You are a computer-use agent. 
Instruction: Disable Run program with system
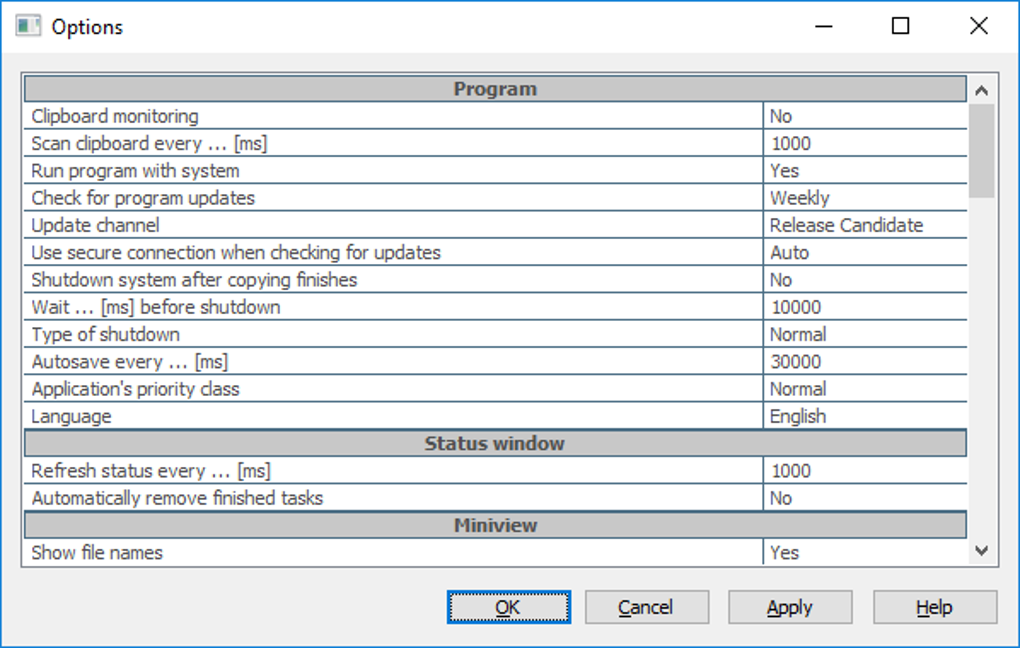tap(866, 170)
